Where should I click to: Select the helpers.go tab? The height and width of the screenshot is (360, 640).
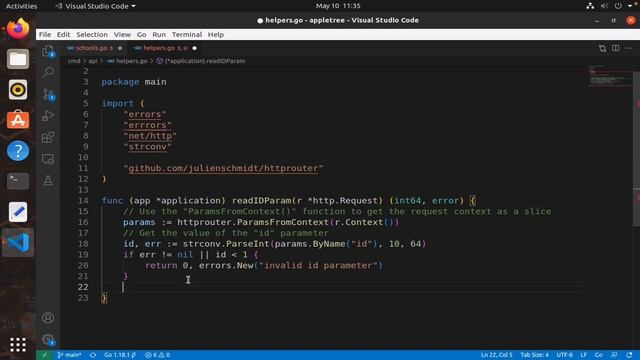(165, 48)
